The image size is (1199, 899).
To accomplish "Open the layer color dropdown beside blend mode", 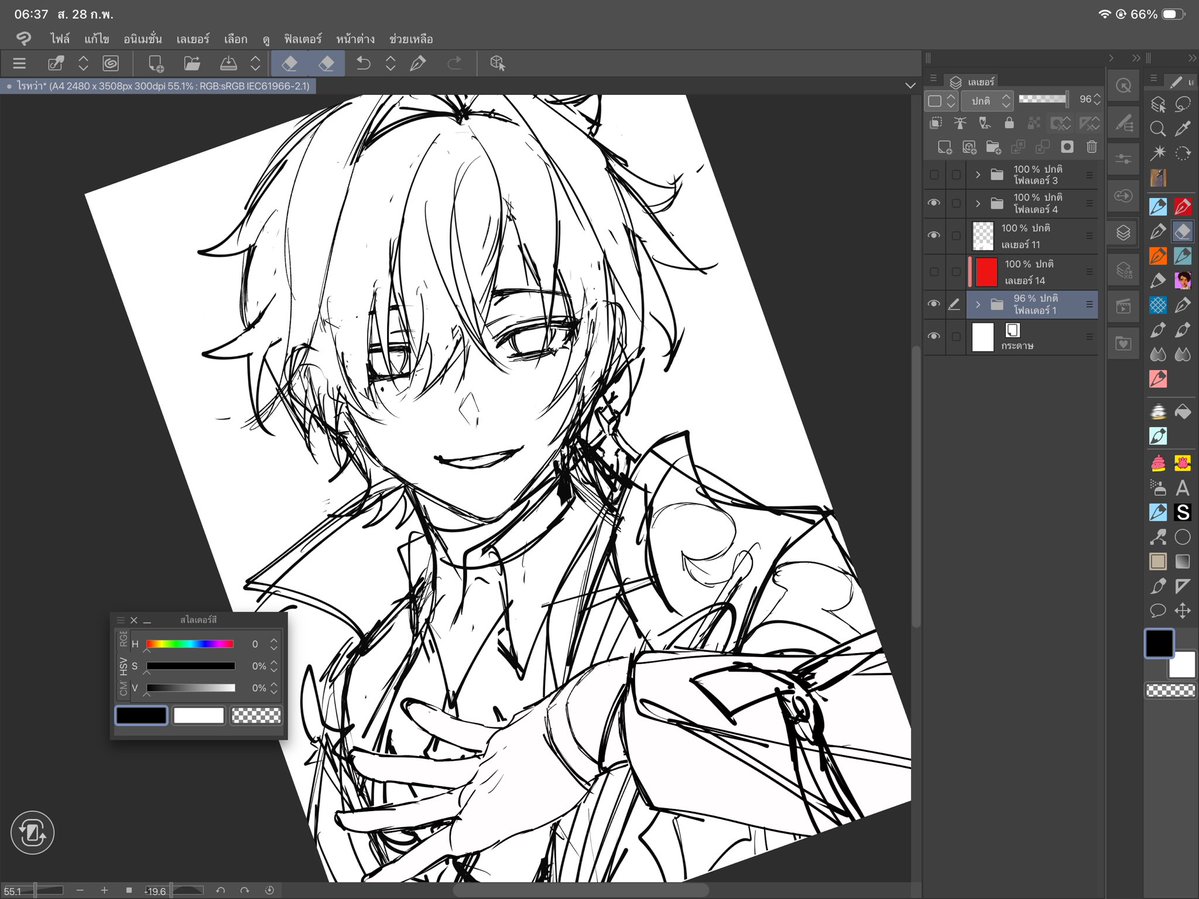I will (x=941, y=100).
